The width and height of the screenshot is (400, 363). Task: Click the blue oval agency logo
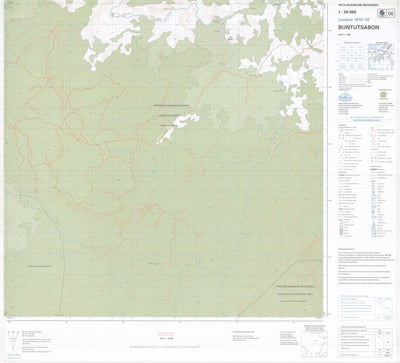tap(344, 97)
